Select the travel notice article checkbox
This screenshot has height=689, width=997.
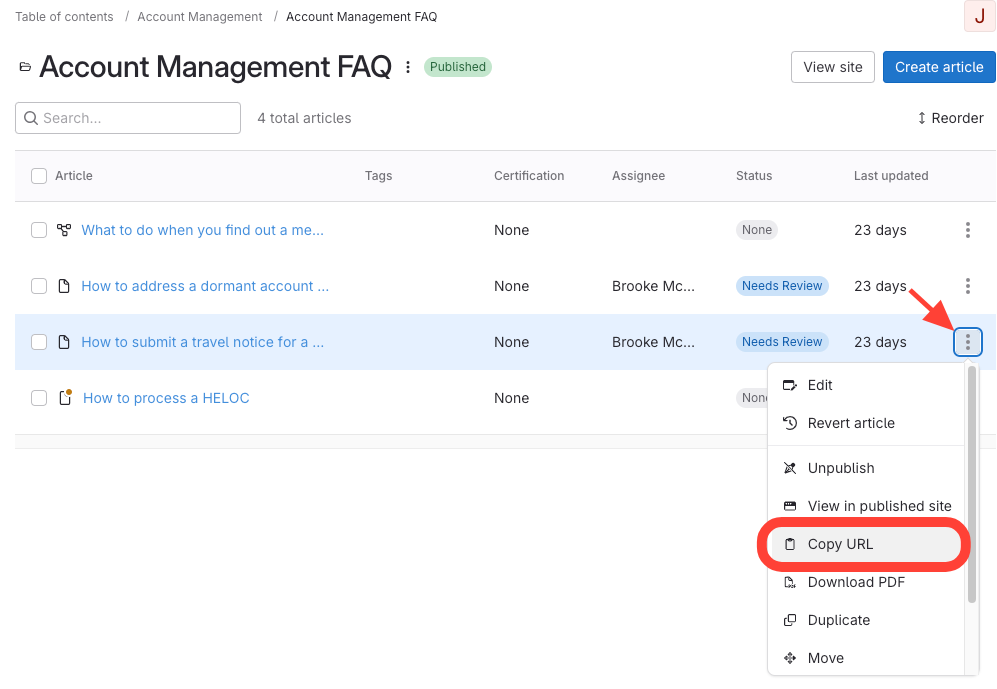39,342
